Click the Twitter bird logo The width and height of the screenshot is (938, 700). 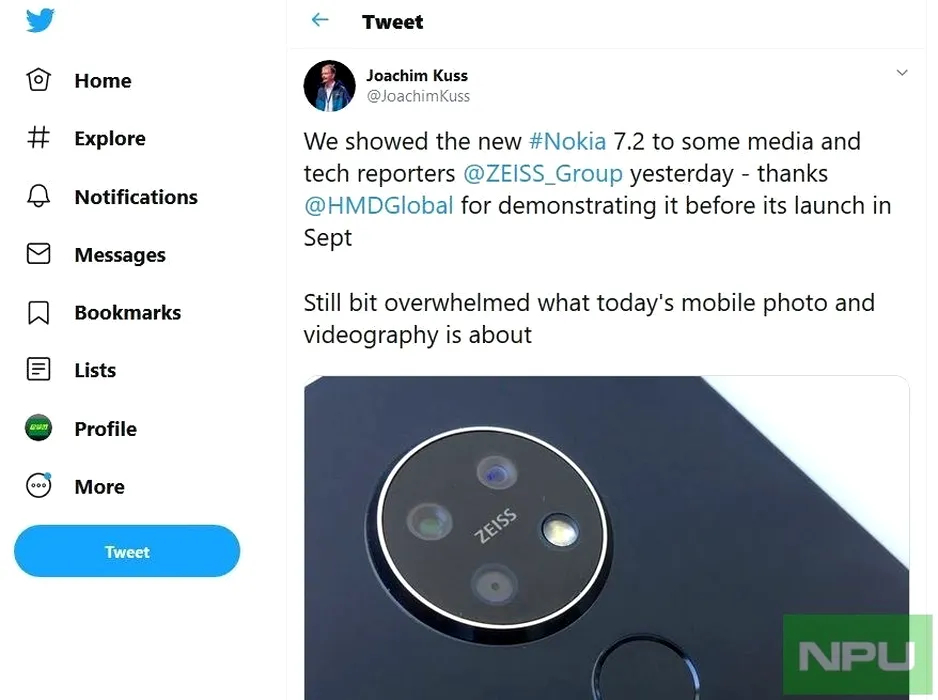[x=40, y=21]
